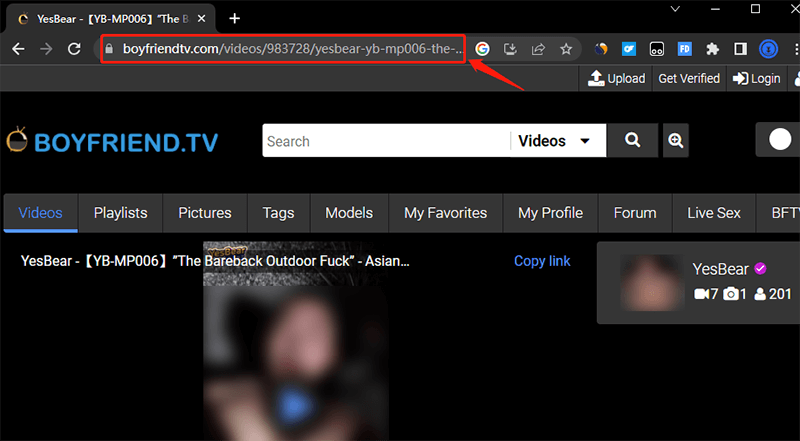Click the browser forward arrow
800x441 pixels.
(x=46, y=49)
